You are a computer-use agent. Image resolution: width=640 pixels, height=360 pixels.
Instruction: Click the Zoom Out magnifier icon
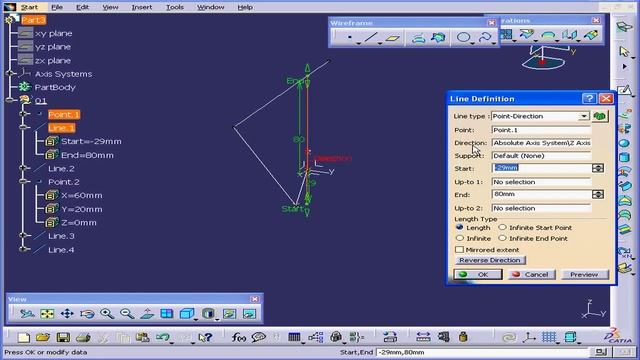127,313
